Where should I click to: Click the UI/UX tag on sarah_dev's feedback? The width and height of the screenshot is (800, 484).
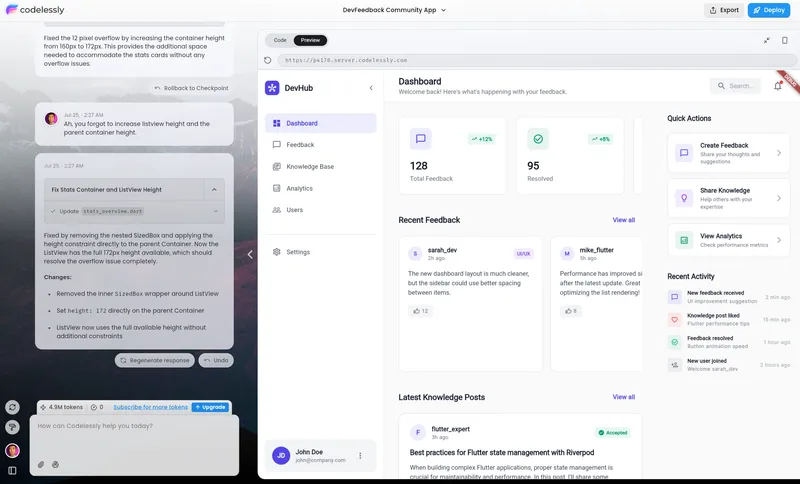523,253
